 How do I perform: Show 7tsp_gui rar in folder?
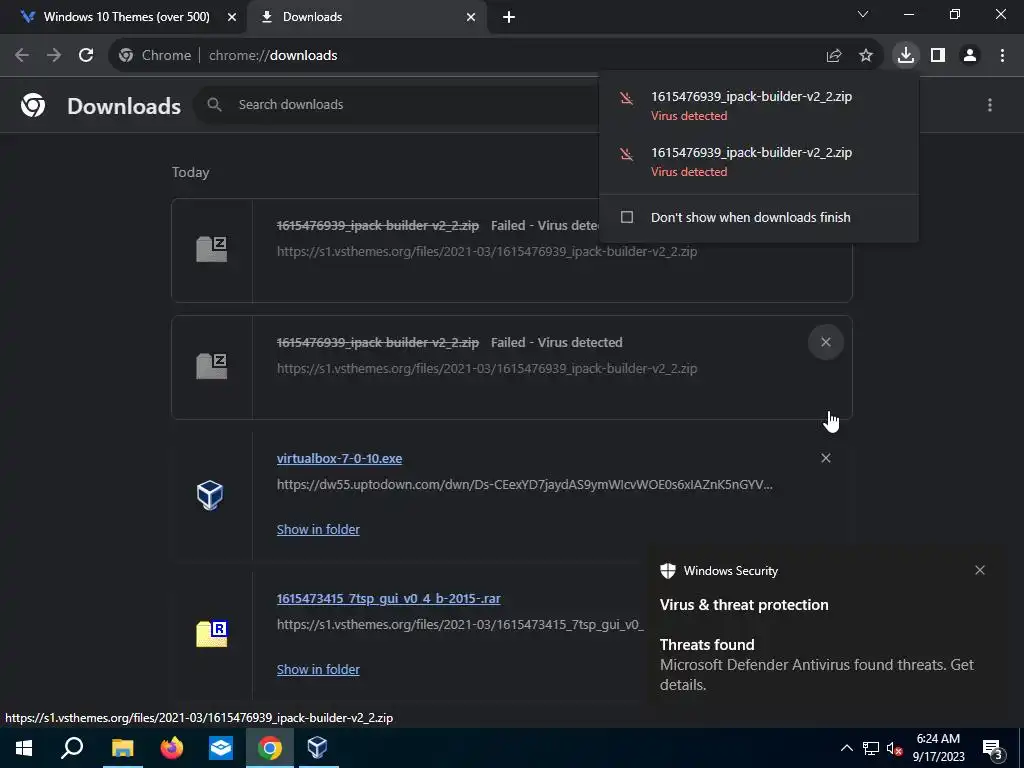318,669
